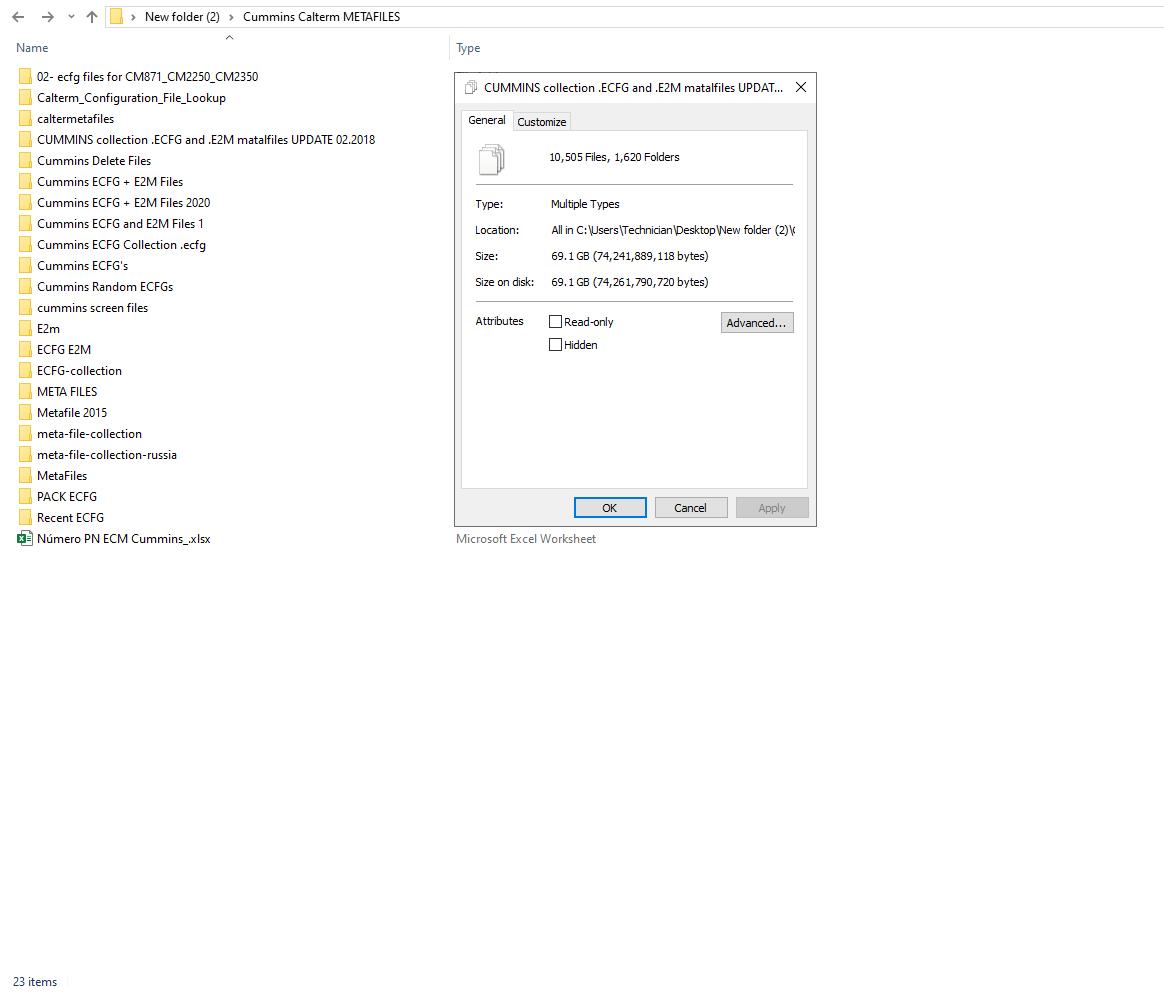The image size is (1164, 992).
Task: Click Cummins ECFG + E2M Files 2020 name
Action: (123, 203)
